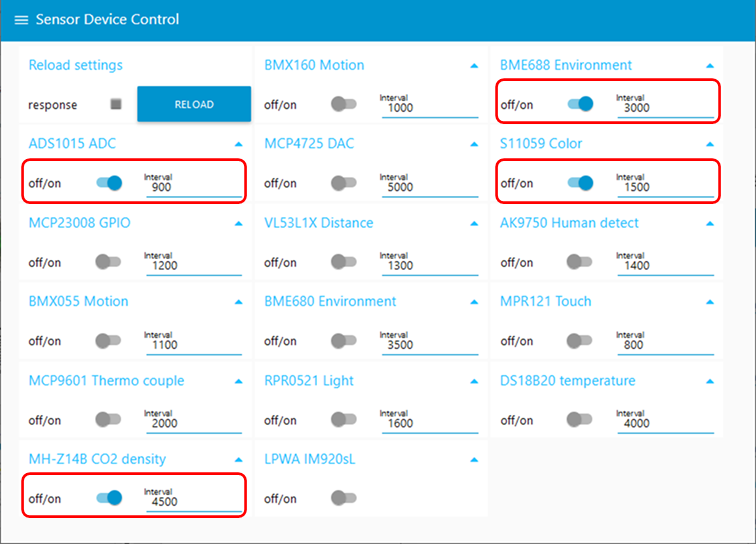The image size is (756, 544).
Task: Collapse the BMX160 Motion panel
Action: 474,66
